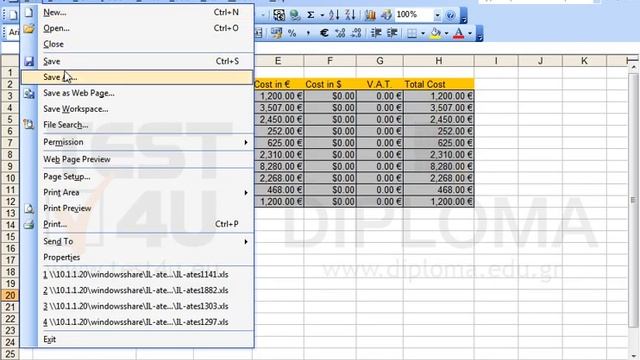Choose Save Workspace... menu entry

point(137,109)
